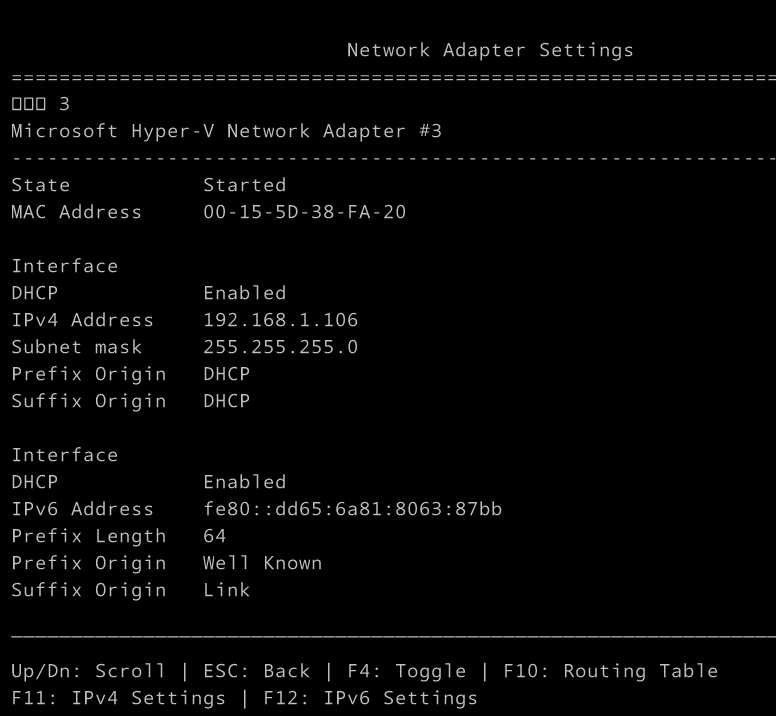Click the Suffix Origin Link value

click(x=226, y=590)
